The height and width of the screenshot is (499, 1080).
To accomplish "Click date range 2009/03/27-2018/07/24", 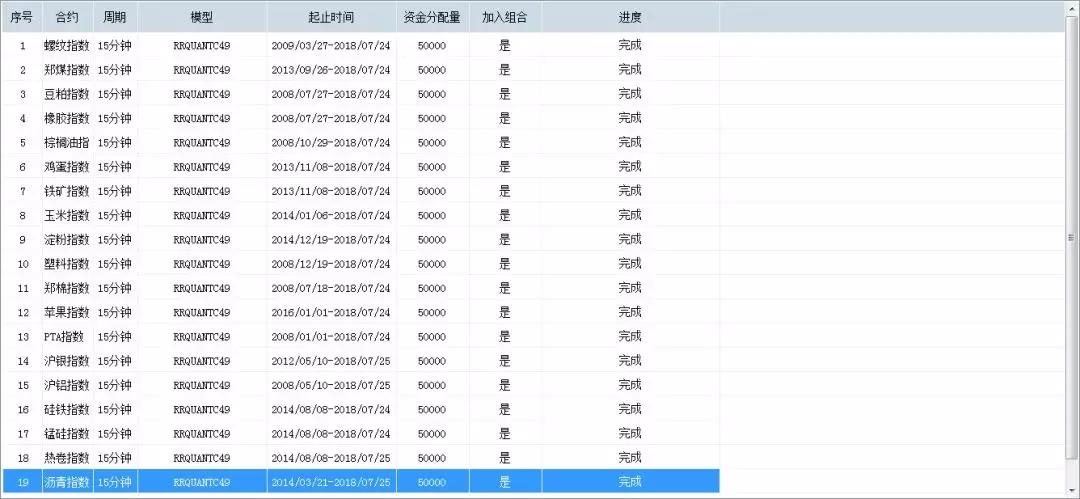I will point(331,45).
